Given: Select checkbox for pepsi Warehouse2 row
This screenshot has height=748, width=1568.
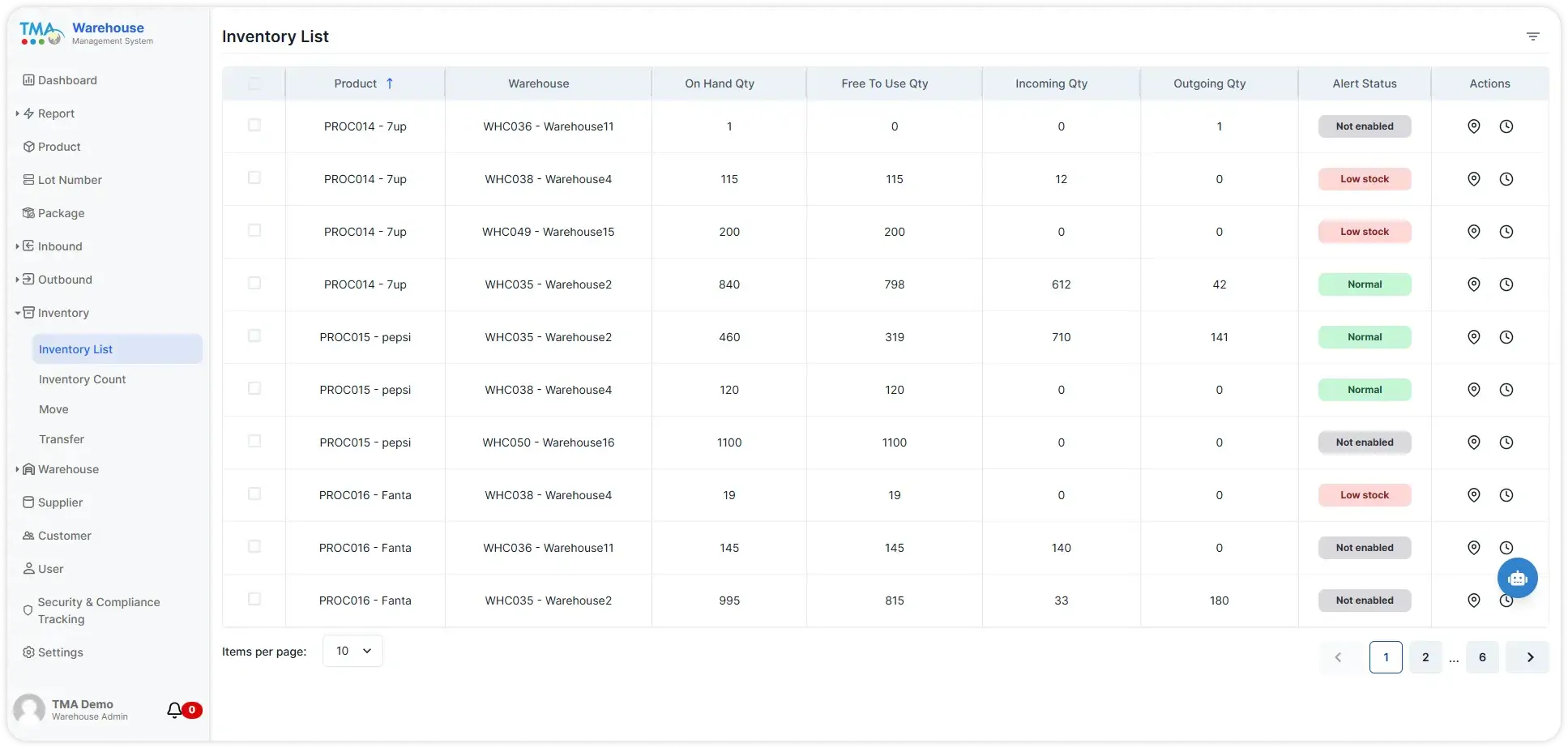Looking at the screenshot, I should coord(254,336).
